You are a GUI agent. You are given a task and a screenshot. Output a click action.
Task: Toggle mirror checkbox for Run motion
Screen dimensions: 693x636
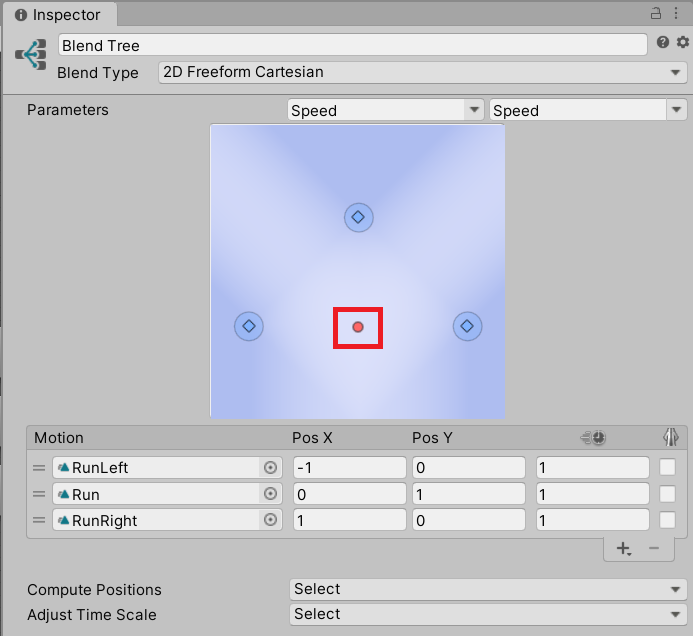[x=667, y=494]
